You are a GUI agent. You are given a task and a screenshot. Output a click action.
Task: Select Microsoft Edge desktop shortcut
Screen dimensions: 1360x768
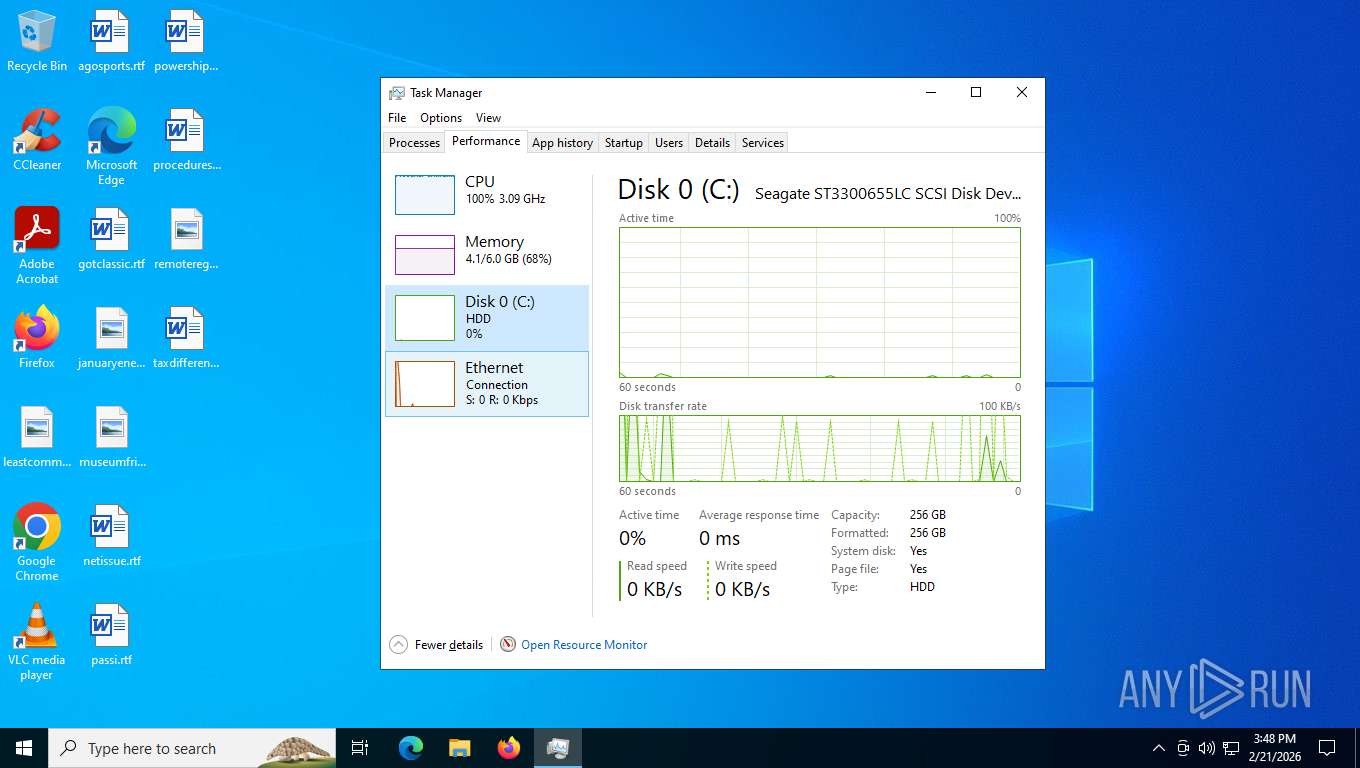point(111,147)
